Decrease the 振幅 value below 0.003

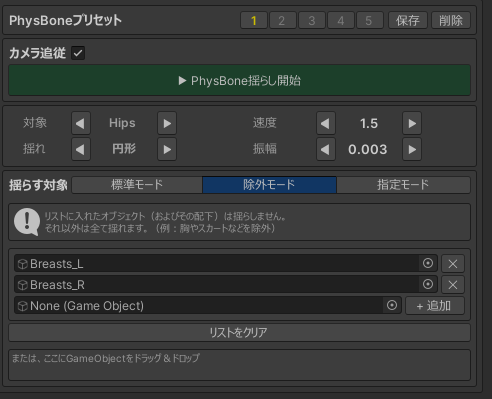tap(326, 149)
